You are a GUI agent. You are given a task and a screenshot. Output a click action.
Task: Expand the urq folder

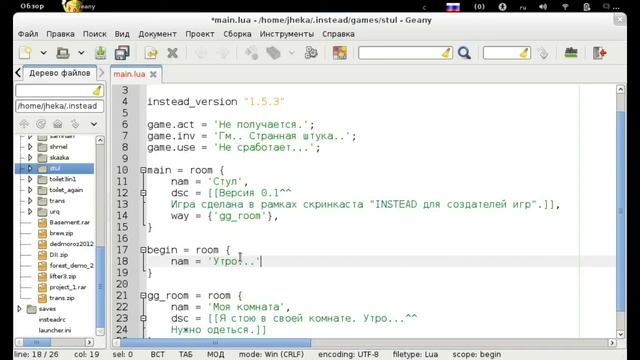[x=30, y=211]
